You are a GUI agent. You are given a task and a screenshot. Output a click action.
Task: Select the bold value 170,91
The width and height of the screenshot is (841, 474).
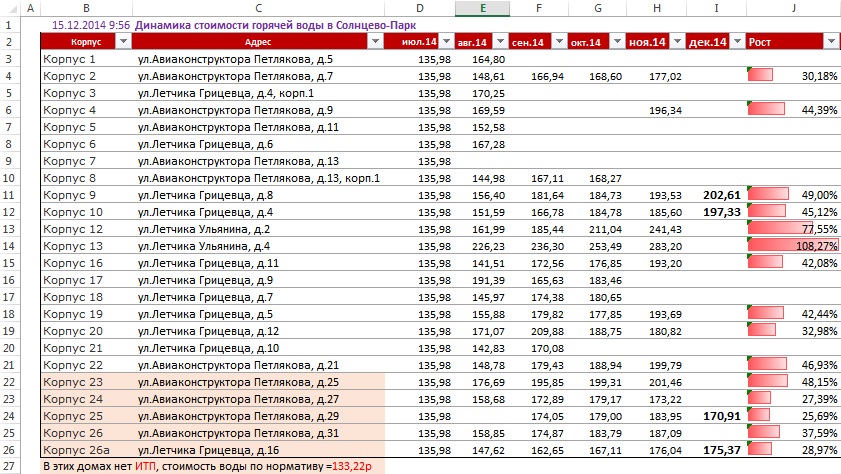click(x=716, y=416)
